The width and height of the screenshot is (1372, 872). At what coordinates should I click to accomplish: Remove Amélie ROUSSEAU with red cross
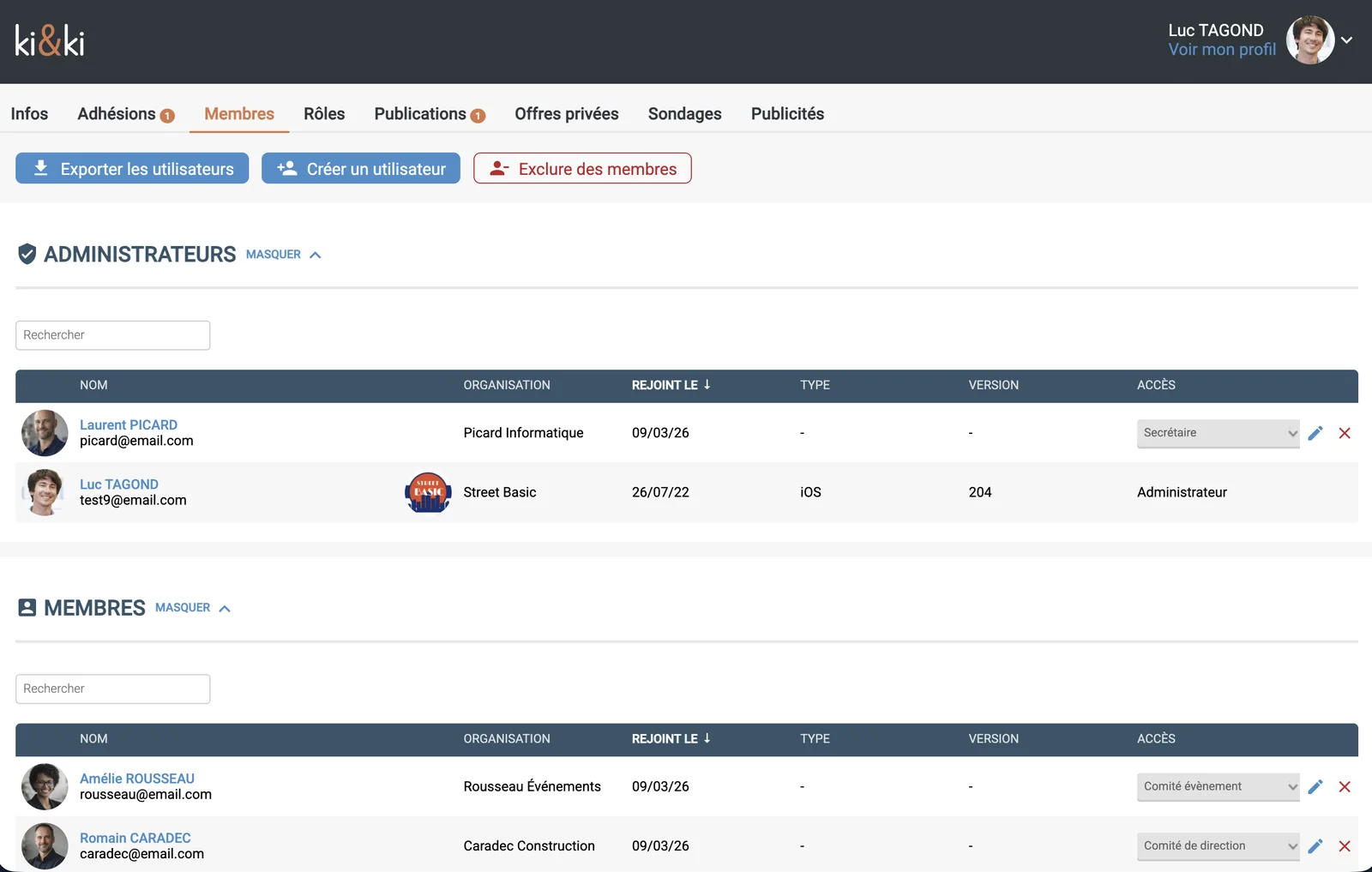point(1345,786)
